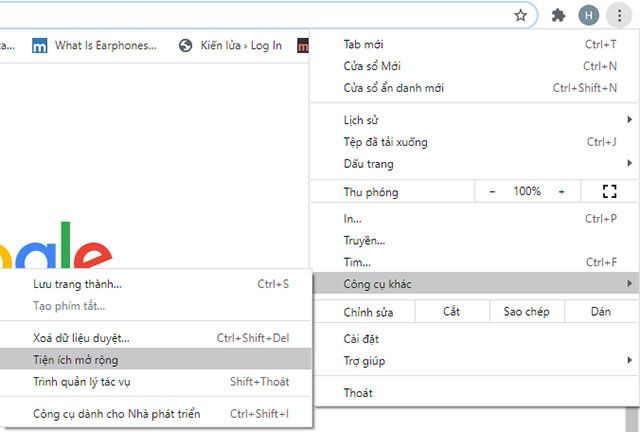The width and height of the screenshot is (640, 432).
Task: Expand the Lịch sử submenu
Action: 474,120
